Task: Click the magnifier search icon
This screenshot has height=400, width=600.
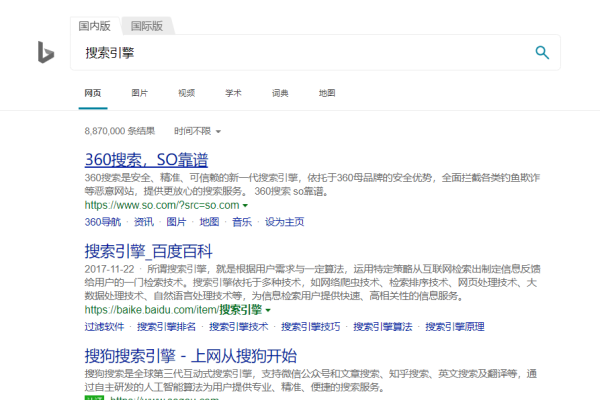Action: 542,52
